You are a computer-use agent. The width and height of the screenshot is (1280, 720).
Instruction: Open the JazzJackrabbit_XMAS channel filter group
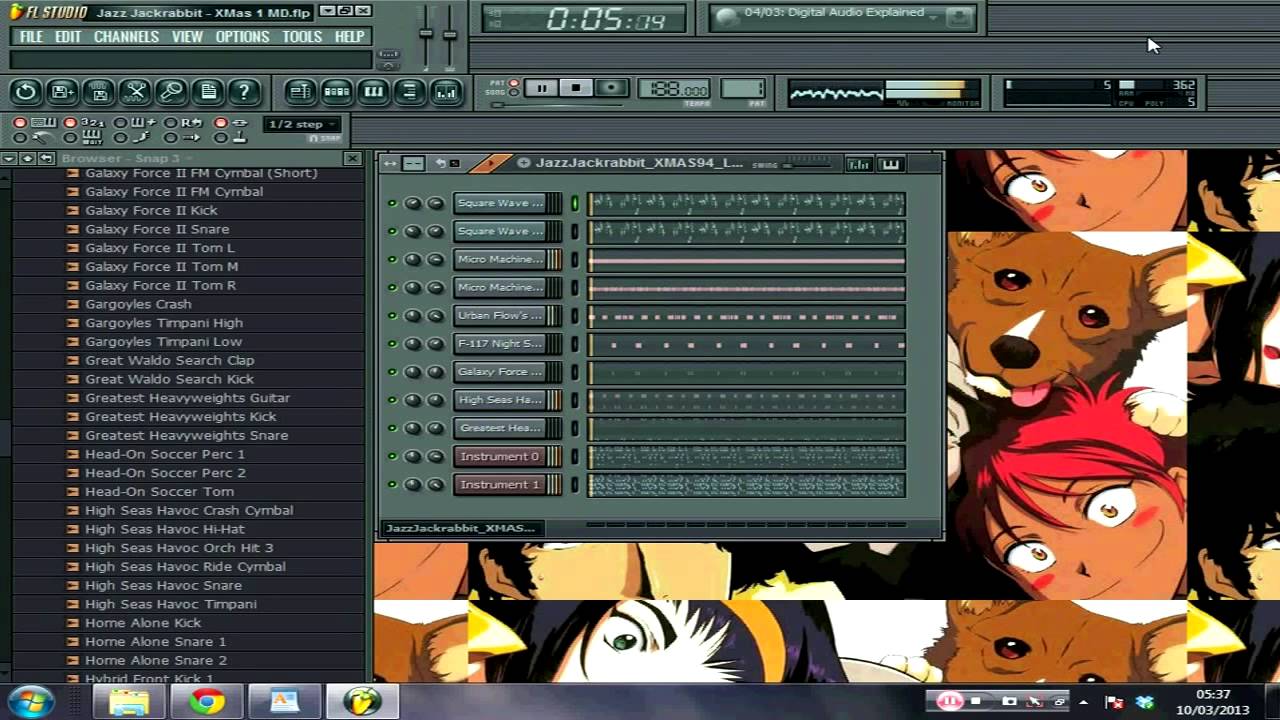coord(461,528)
